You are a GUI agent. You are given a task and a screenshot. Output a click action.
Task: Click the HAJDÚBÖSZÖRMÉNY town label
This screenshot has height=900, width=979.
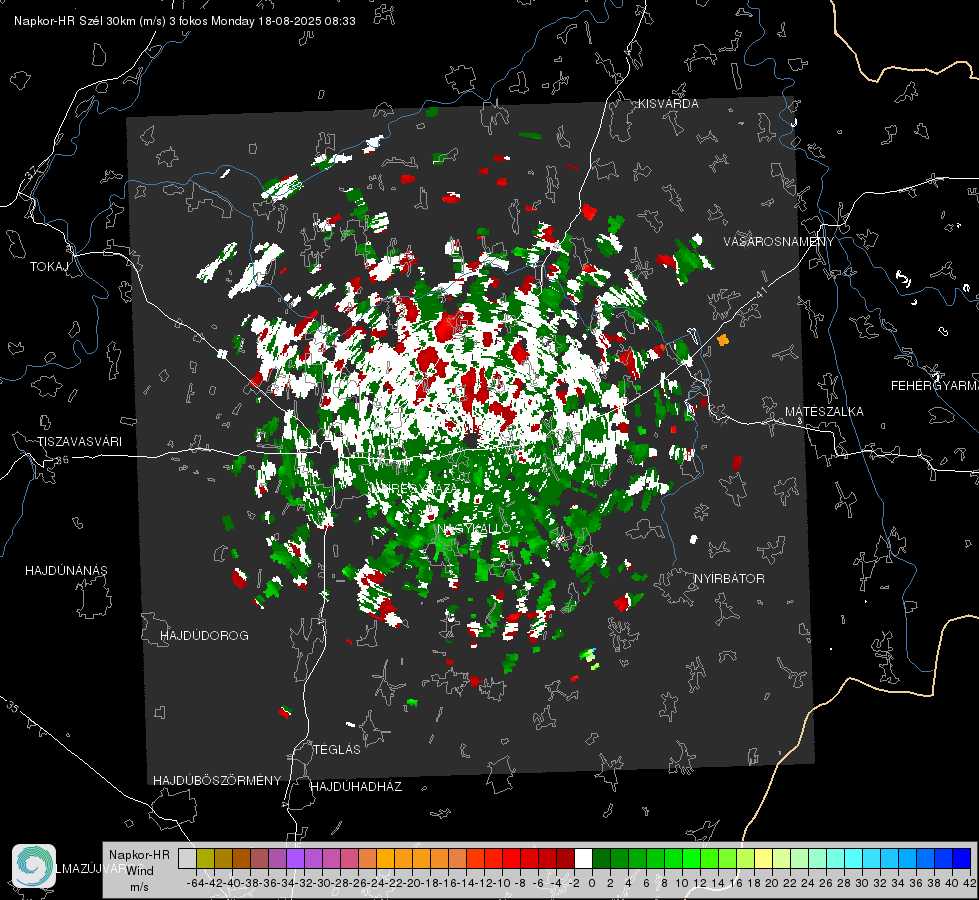pos(217,781)
